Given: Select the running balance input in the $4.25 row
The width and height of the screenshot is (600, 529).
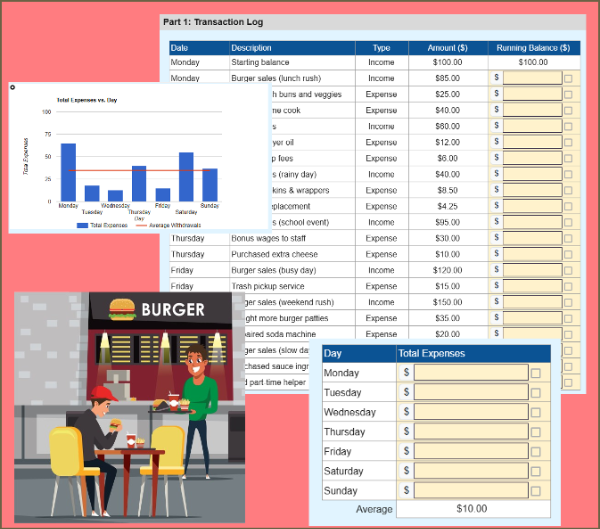Looking at the screenshot, I should (532, 206).
